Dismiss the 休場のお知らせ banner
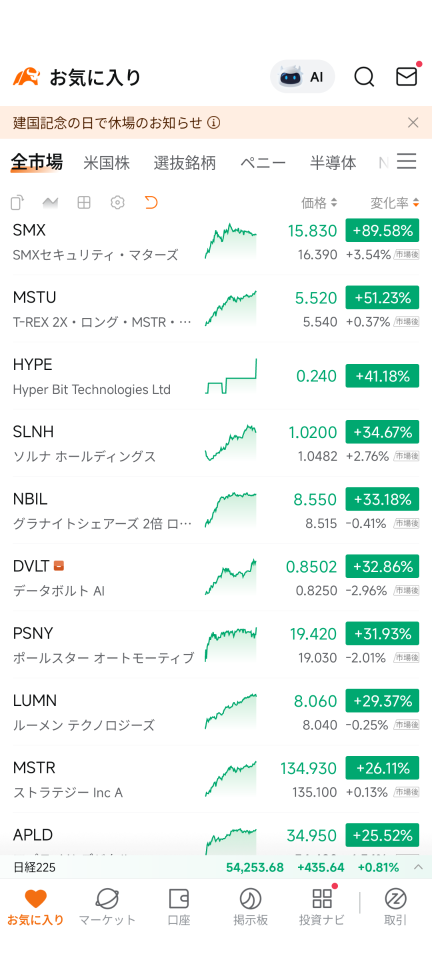The width and height of the screenshot is (432, 960). pyautogui.click(x=413, y=122)
